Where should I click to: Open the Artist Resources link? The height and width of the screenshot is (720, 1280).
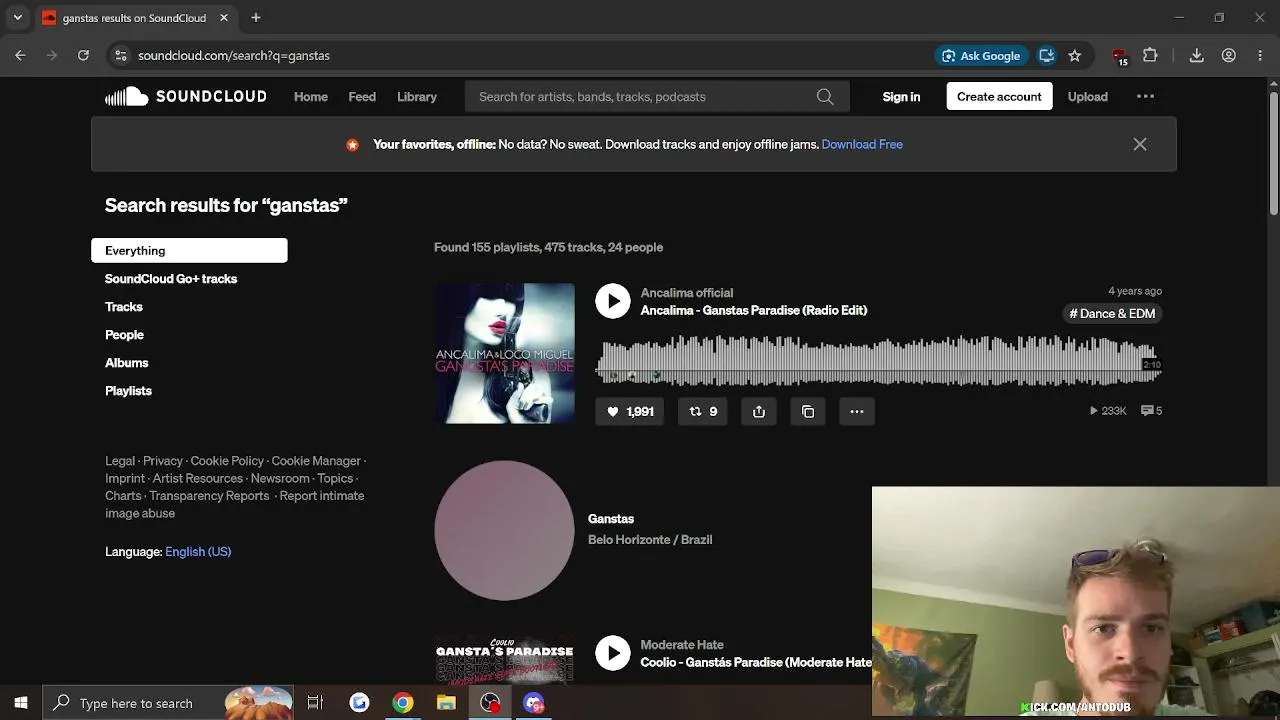click(x=198, y=479)
